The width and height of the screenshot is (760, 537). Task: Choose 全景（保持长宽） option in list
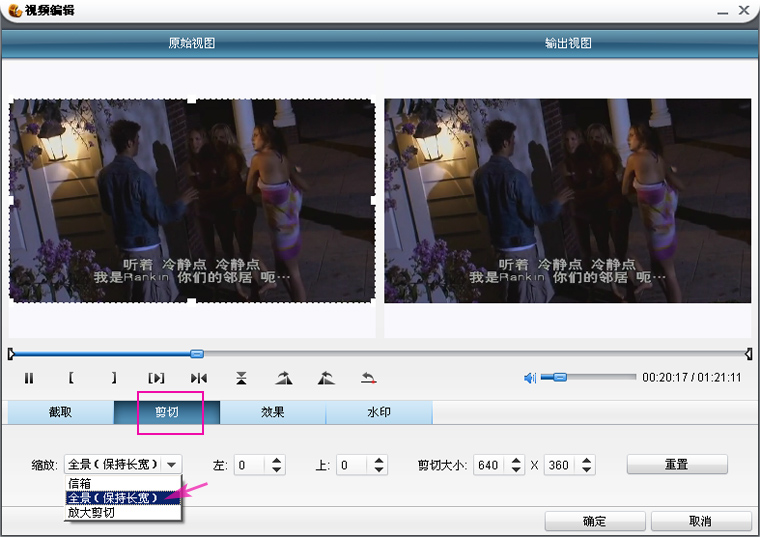point(123,498)
